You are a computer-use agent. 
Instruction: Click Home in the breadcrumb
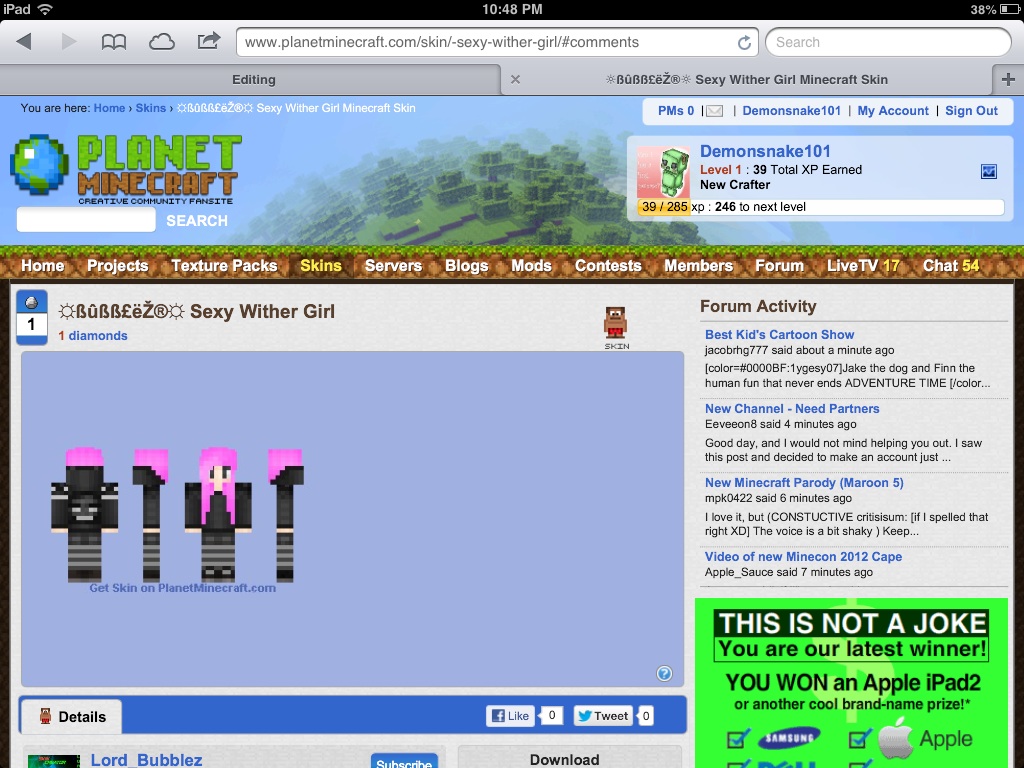[x=109, y=108]
